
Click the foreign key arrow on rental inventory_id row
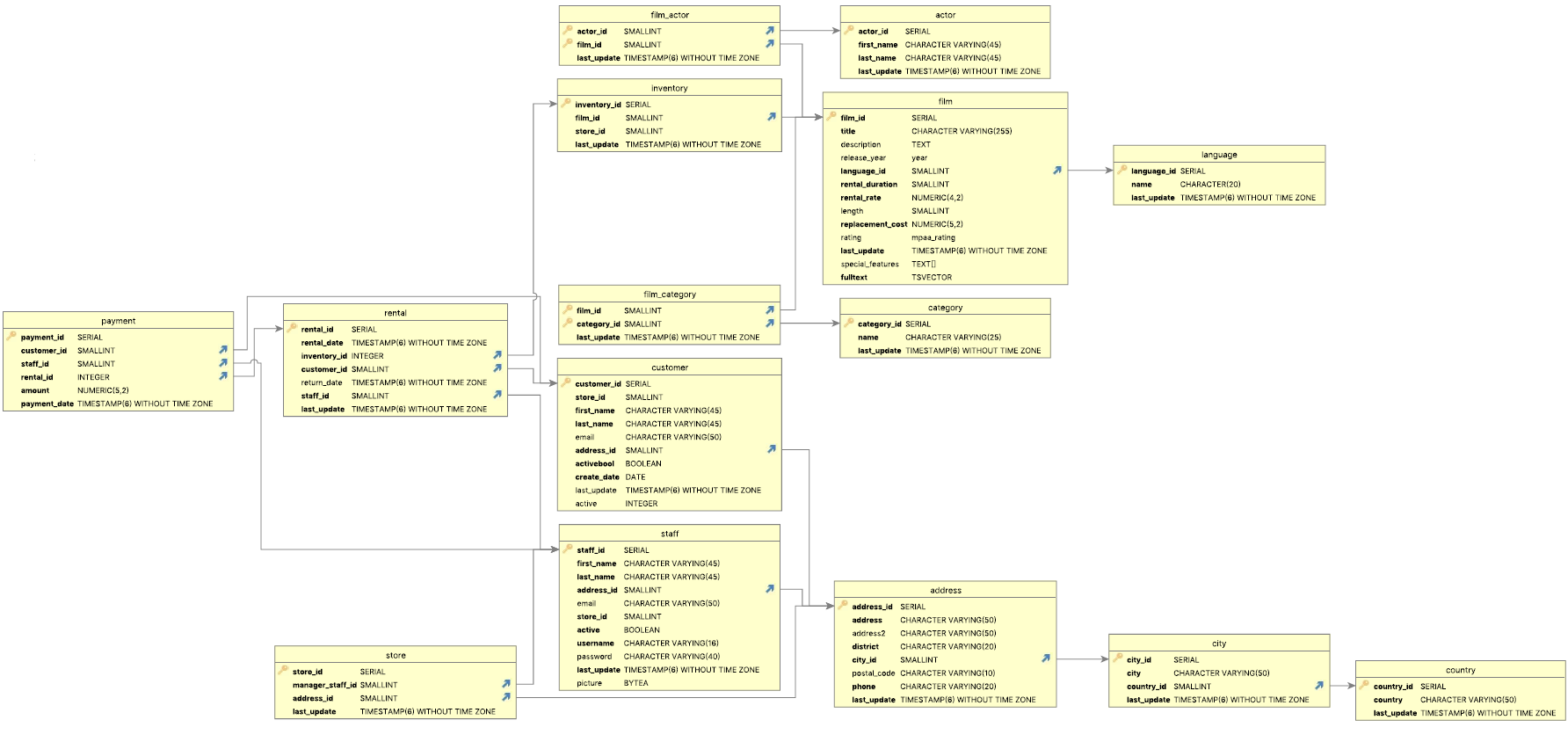coord(497,355)
